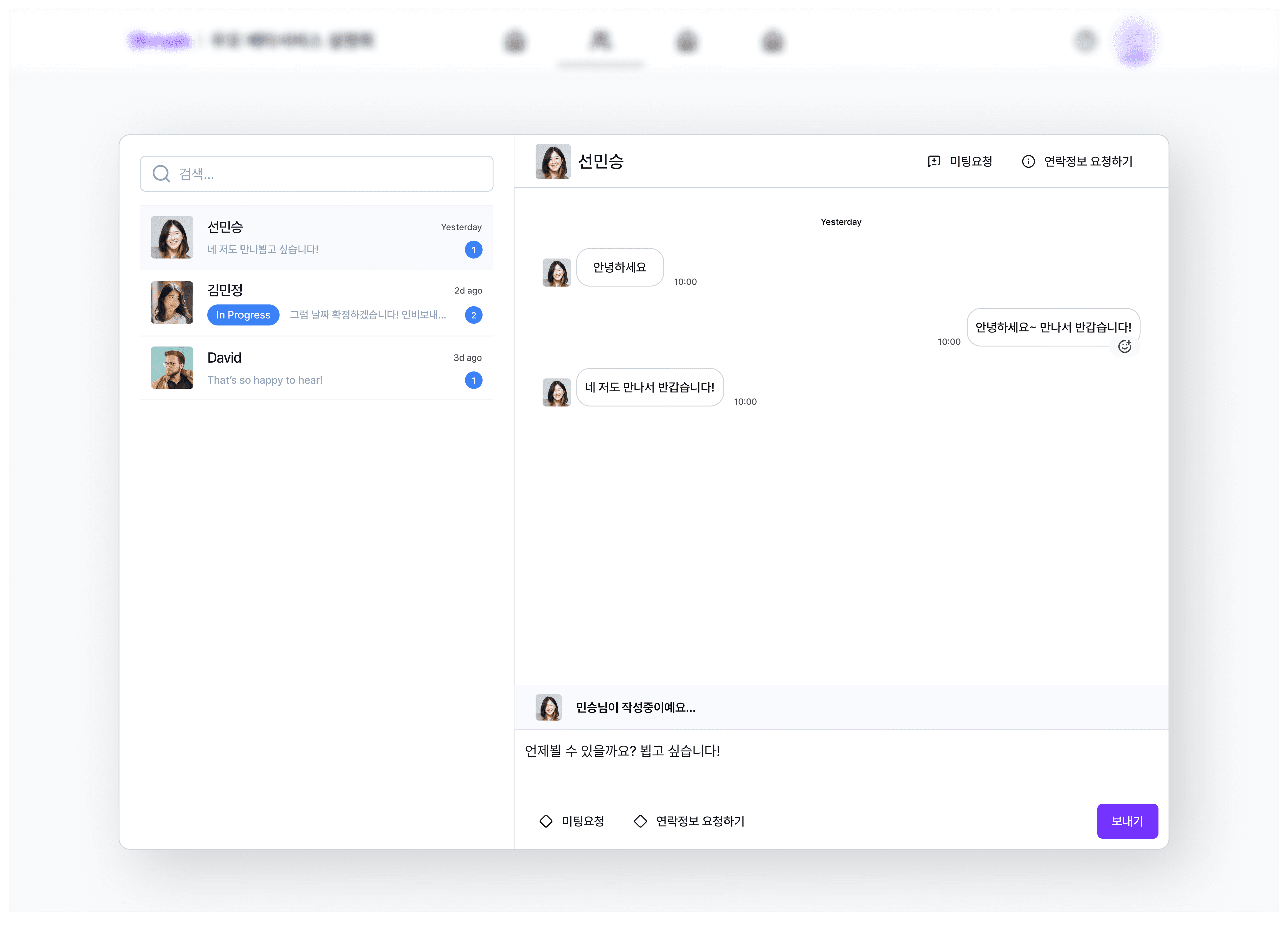Click the In Progress status tag
Viewport: 1288px width, 938px height.
tap(243, 315)
